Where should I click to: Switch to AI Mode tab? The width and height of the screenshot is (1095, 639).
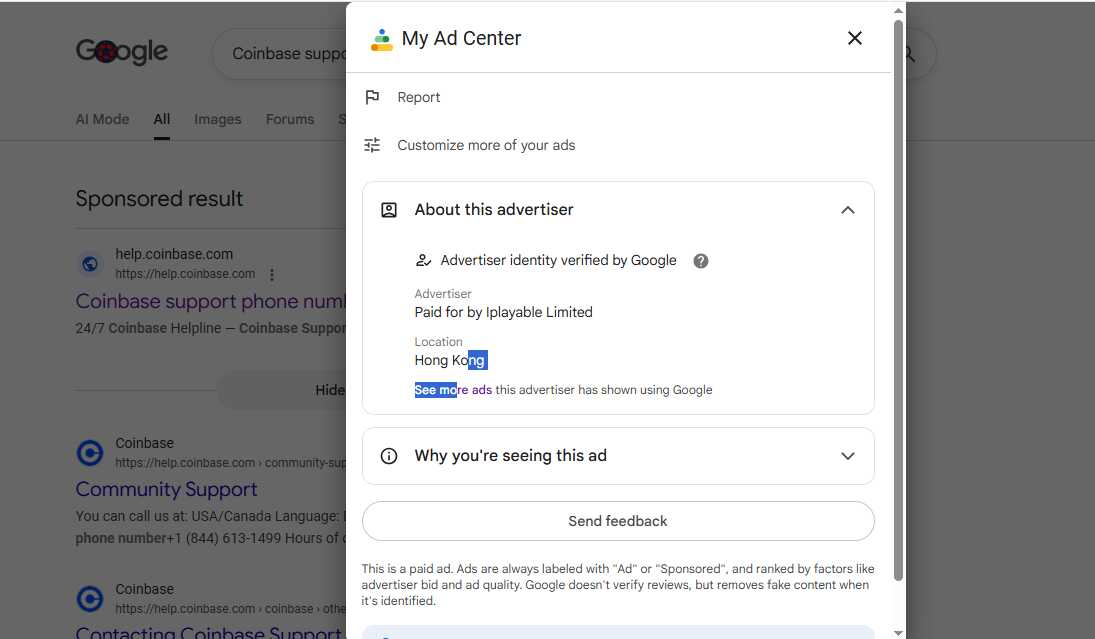[102, 119]
